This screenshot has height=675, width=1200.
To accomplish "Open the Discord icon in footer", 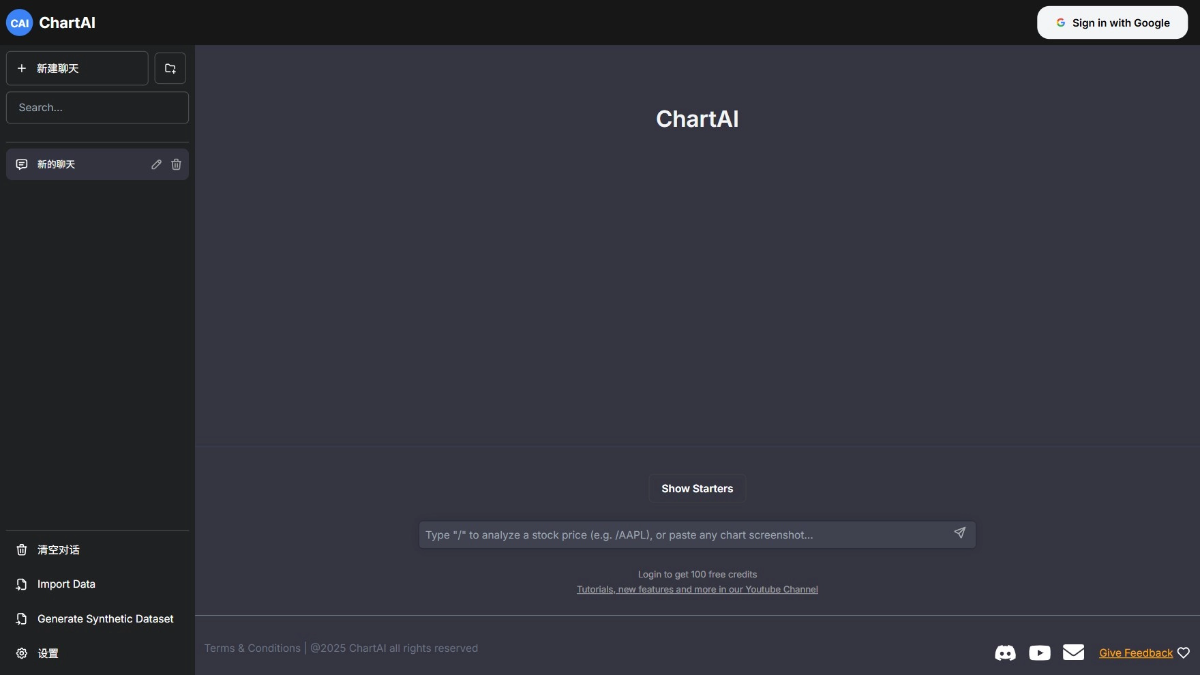I will [1005, 653].
